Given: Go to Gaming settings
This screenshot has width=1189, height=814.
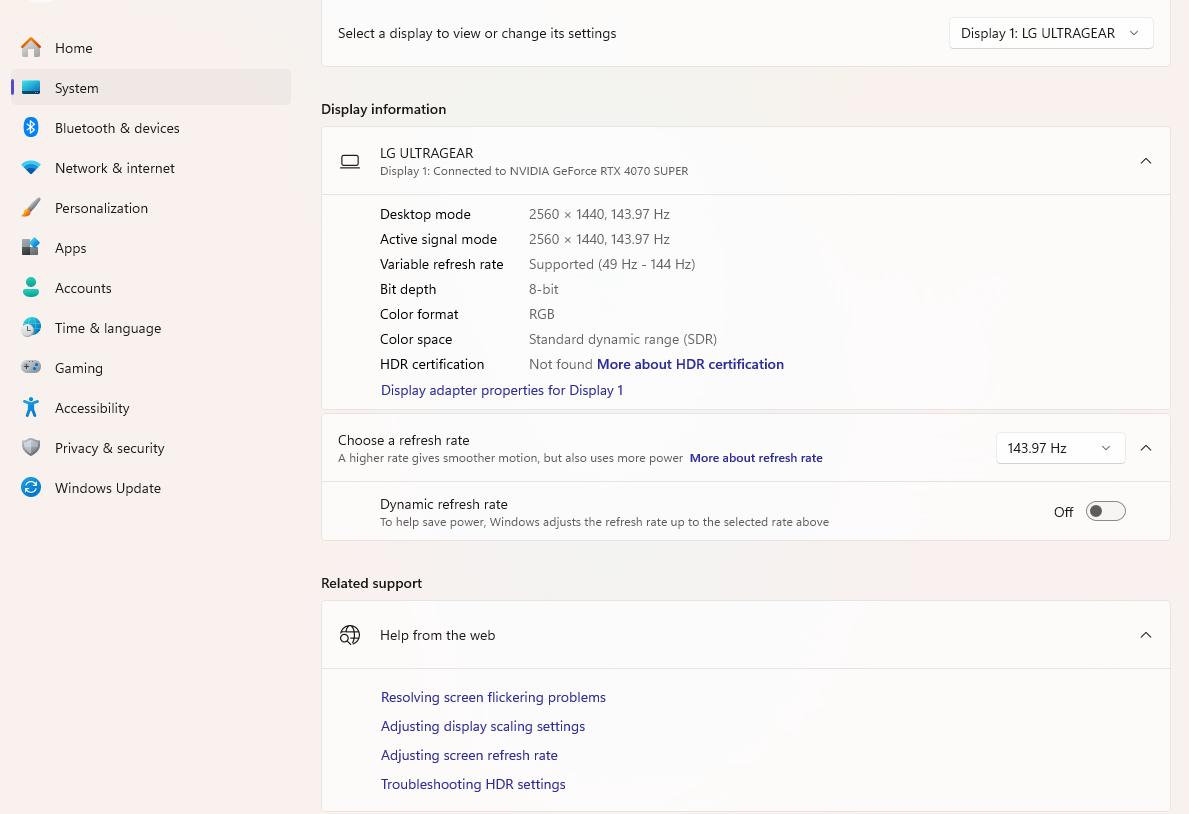Looking at the screenshot, I should tap(151, 368).
